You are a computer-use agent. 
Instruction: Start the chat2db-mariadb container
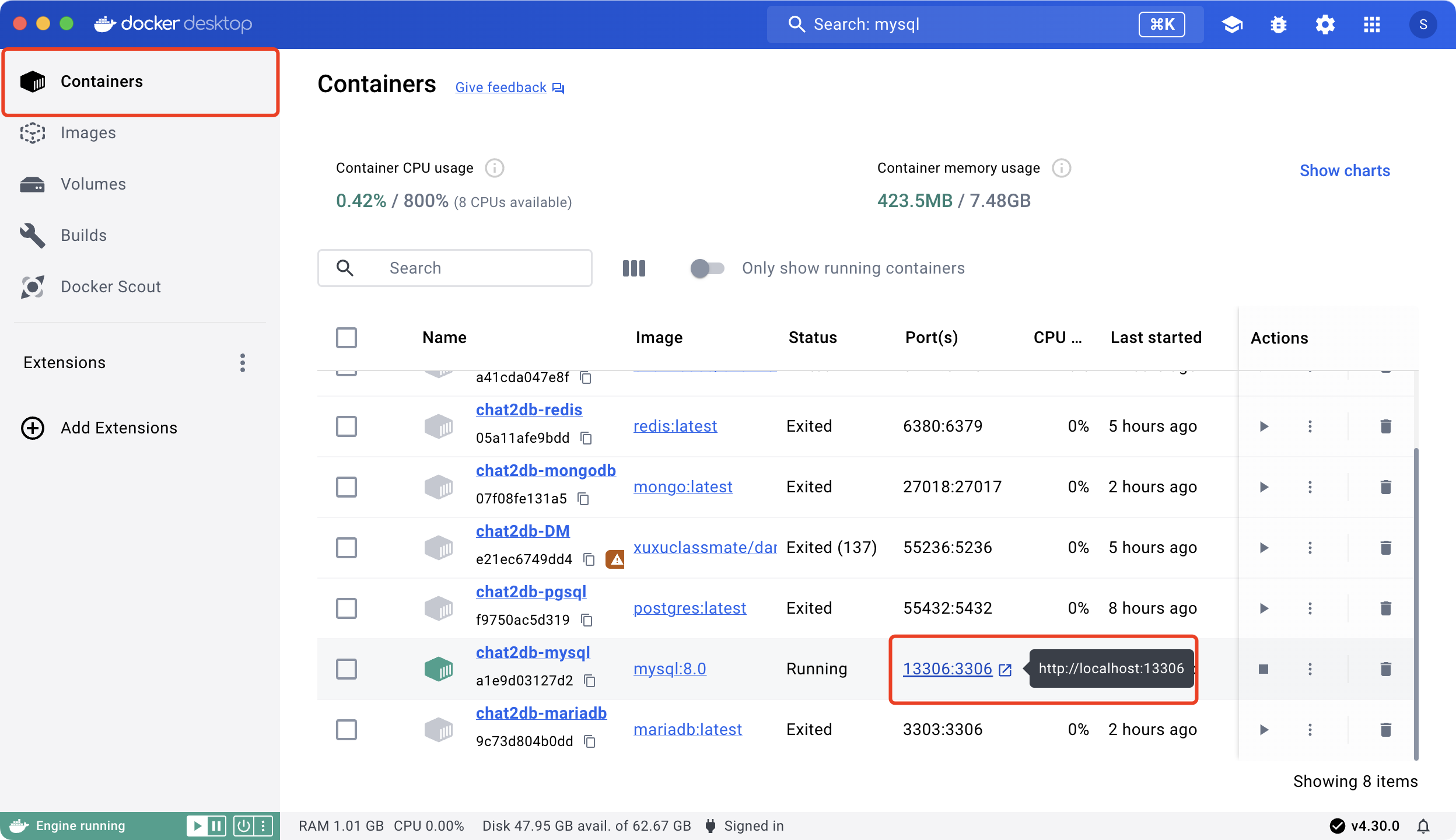(1263, 730)
